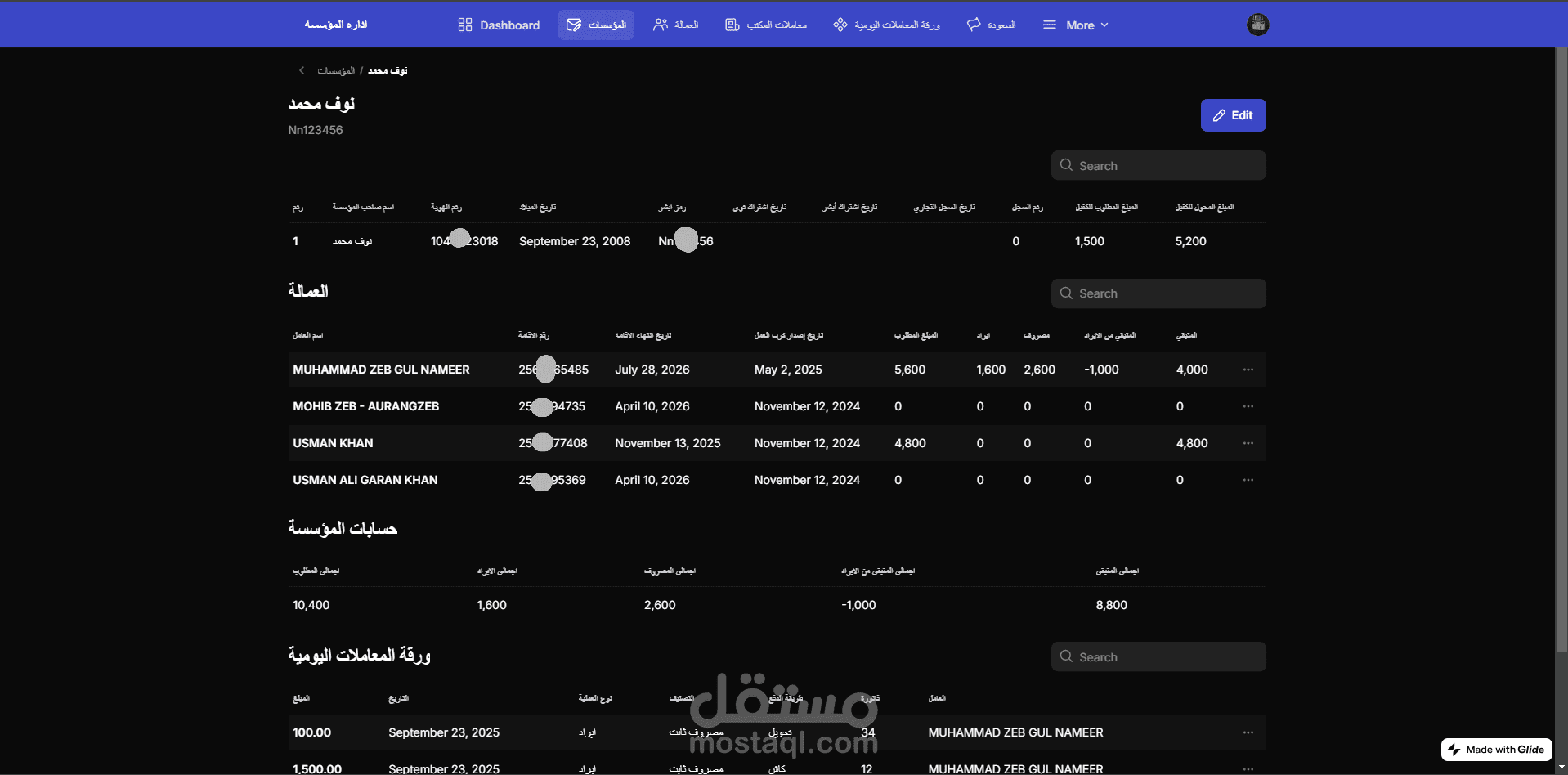Expand the More navigation dropdown
The image size is (1568, 775).
tap(1076, 25)
